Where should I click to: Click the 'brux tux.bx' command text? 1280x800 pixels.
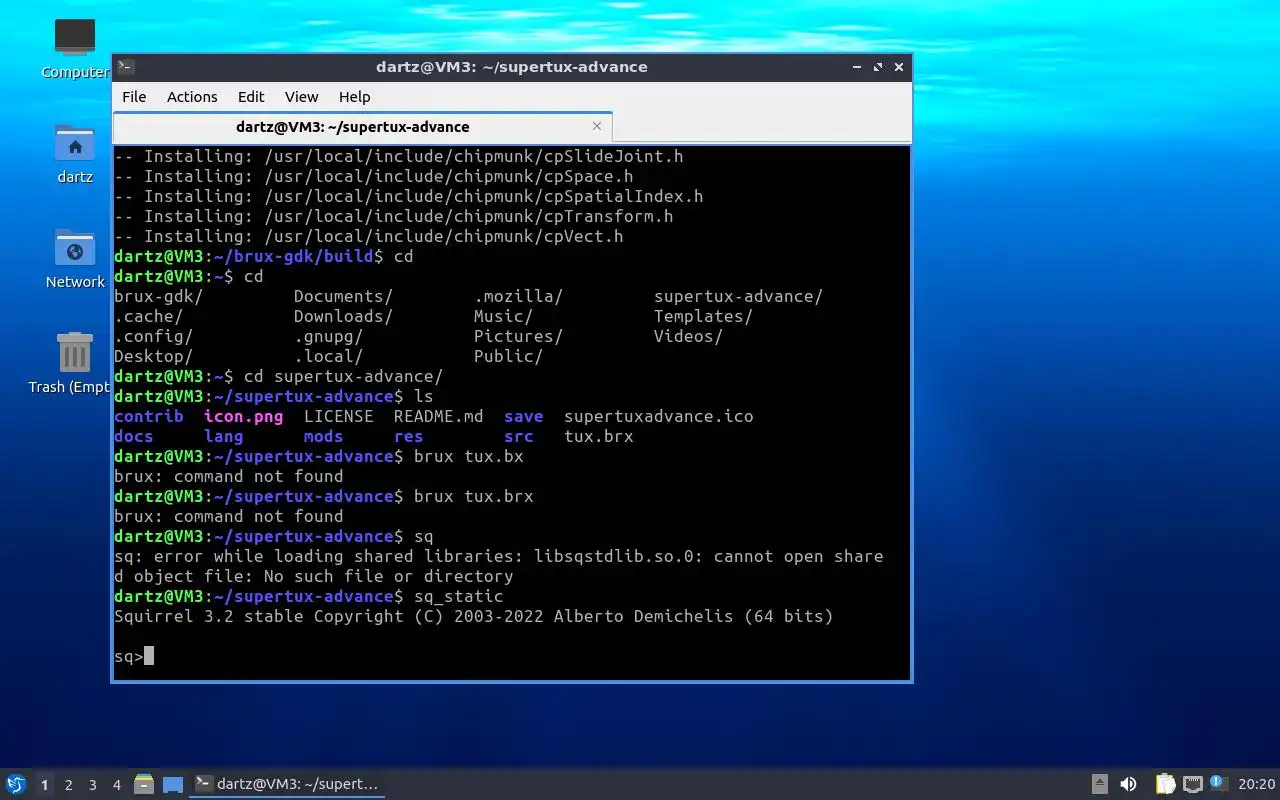[468, 457]
